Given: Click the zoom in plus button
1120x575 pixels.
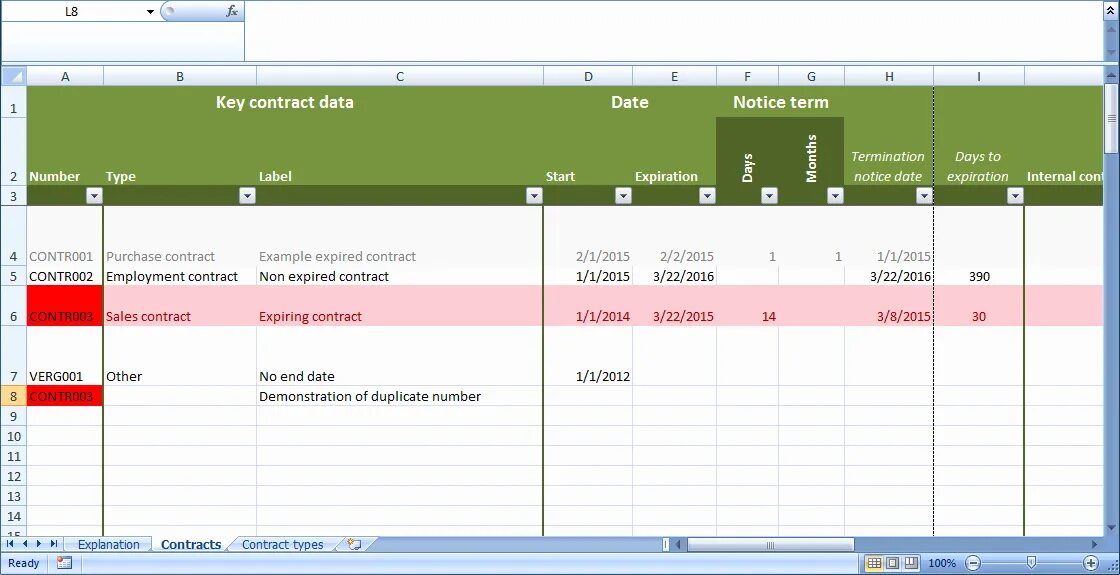Looking at the screenshot, I should pyautogui.click(x=1091, y=563).
